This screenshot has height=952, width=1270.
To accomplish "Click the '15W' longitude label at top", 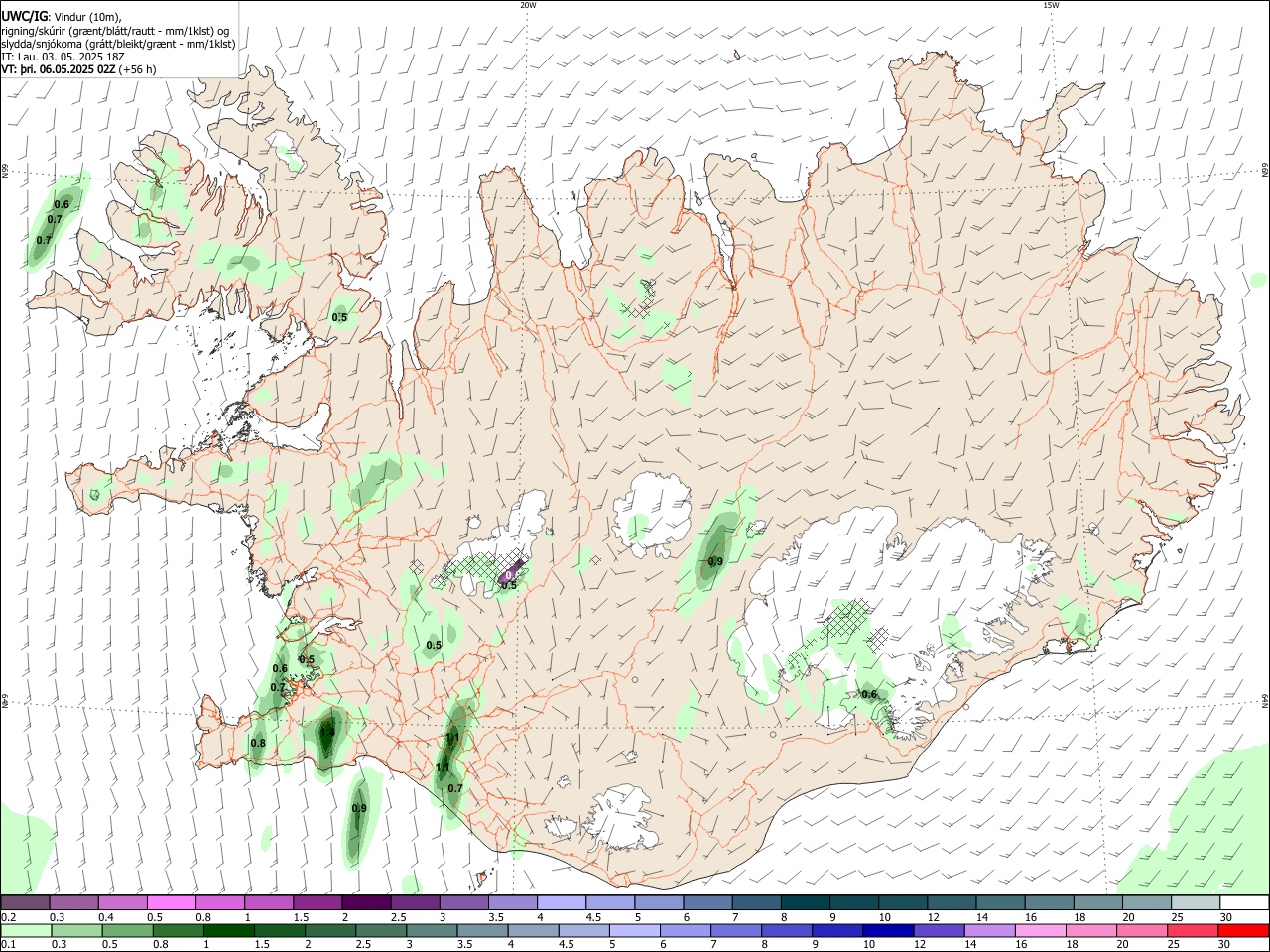I will pos(1051,5).
